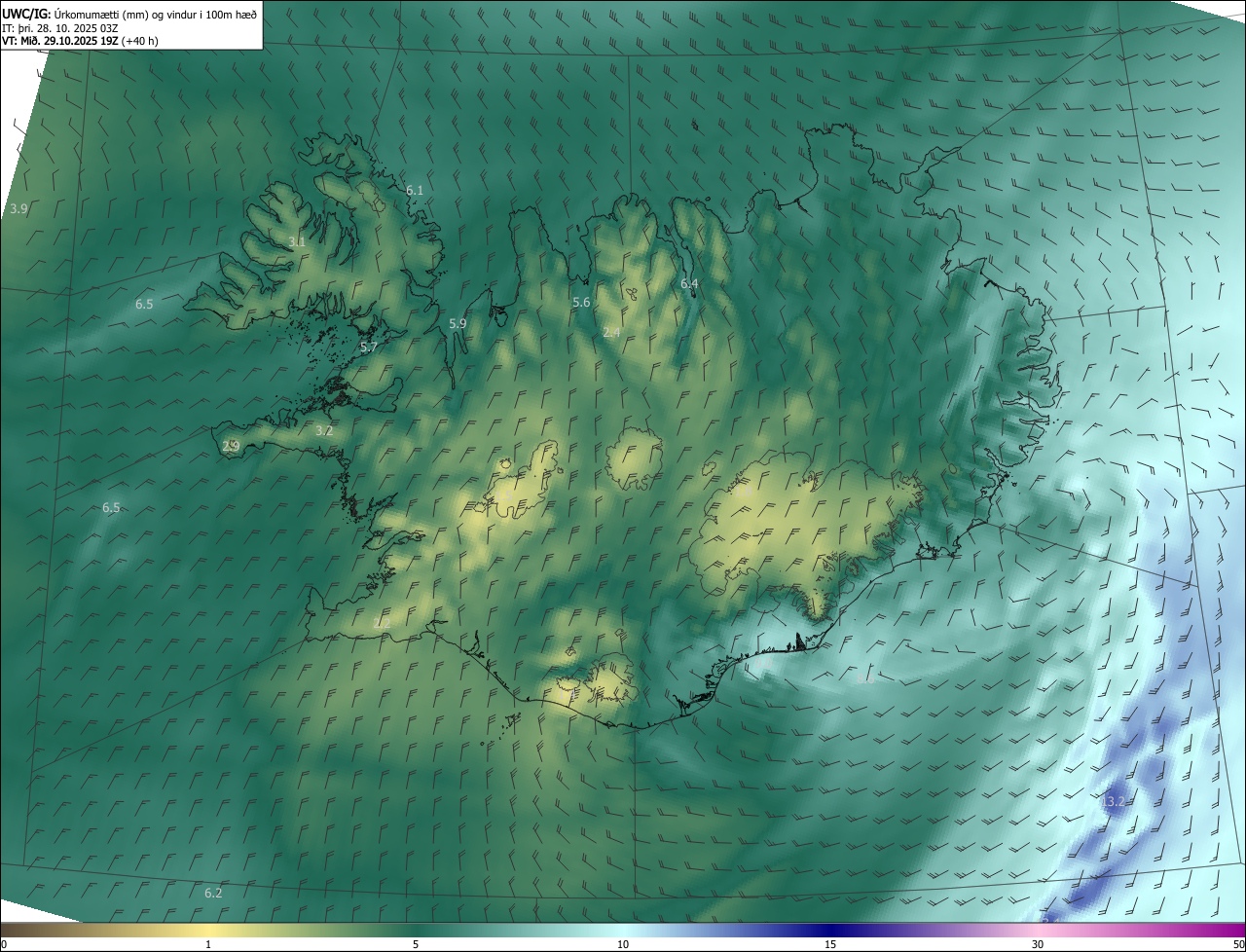Click the valid time "VT: Mið. 29.10.2025 19Z (+40 h)"

point(80,42)
